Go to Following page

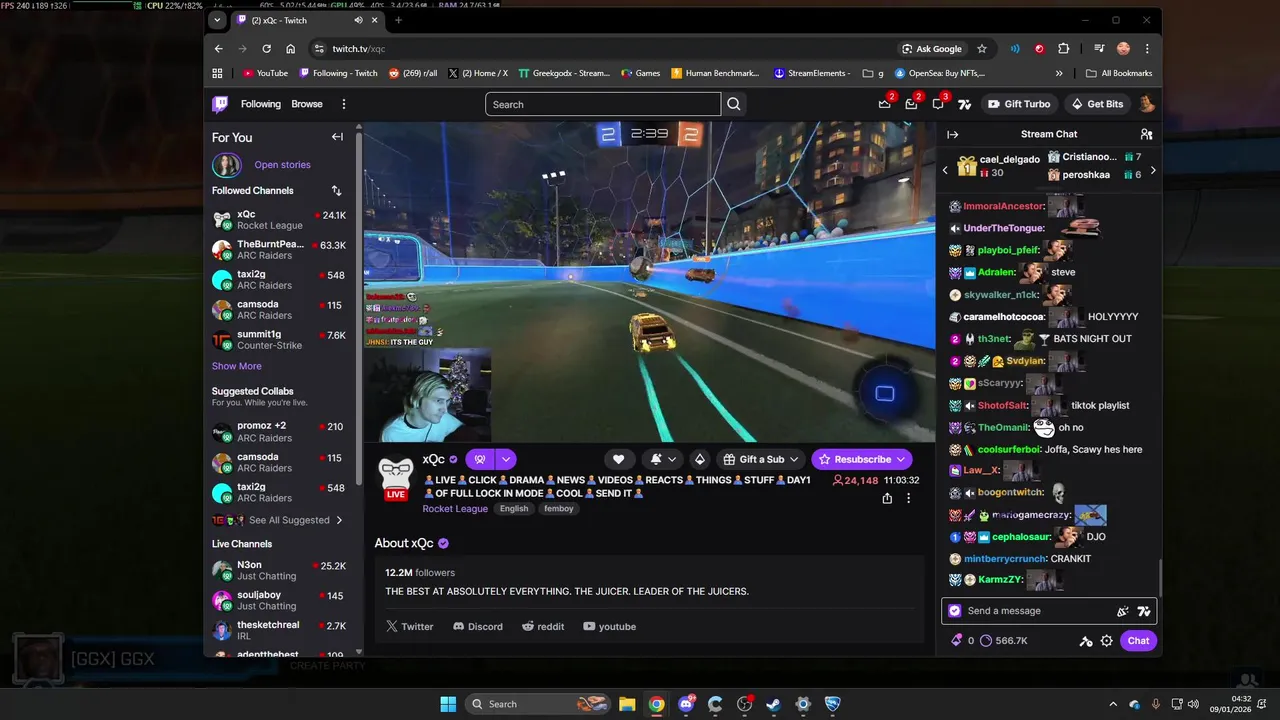pyautogui.click(x=260, y=104)
